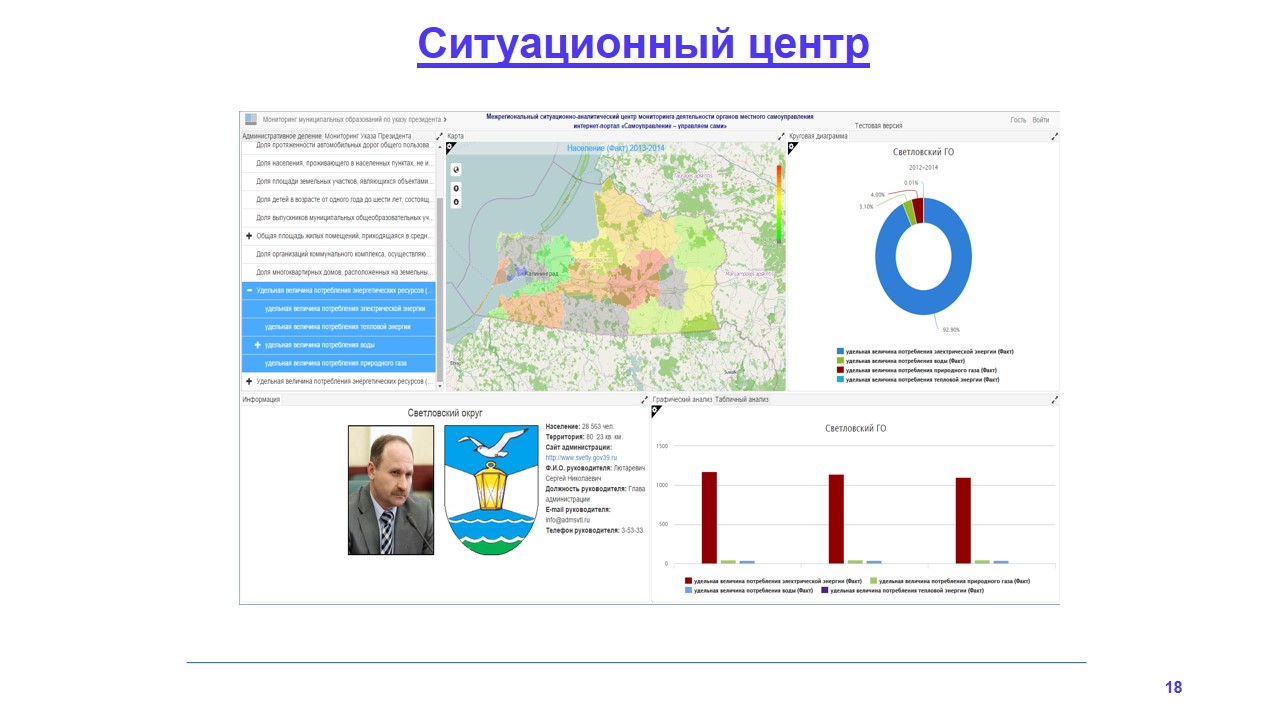Expand the last 'Удельная величина потребления энергетических ресурсов' node

249,381
